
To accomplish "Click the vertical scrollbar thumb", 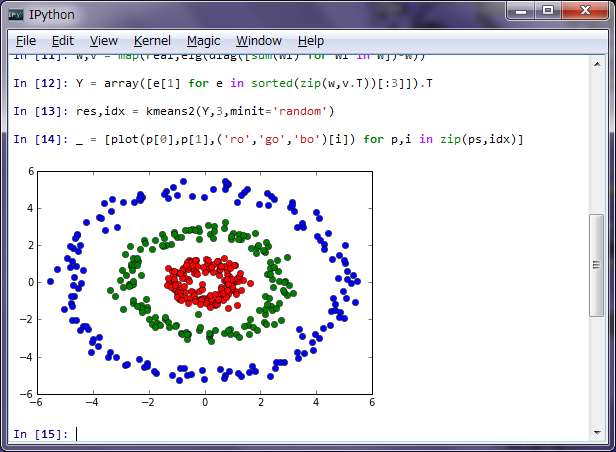I will (x=596, y=265).
